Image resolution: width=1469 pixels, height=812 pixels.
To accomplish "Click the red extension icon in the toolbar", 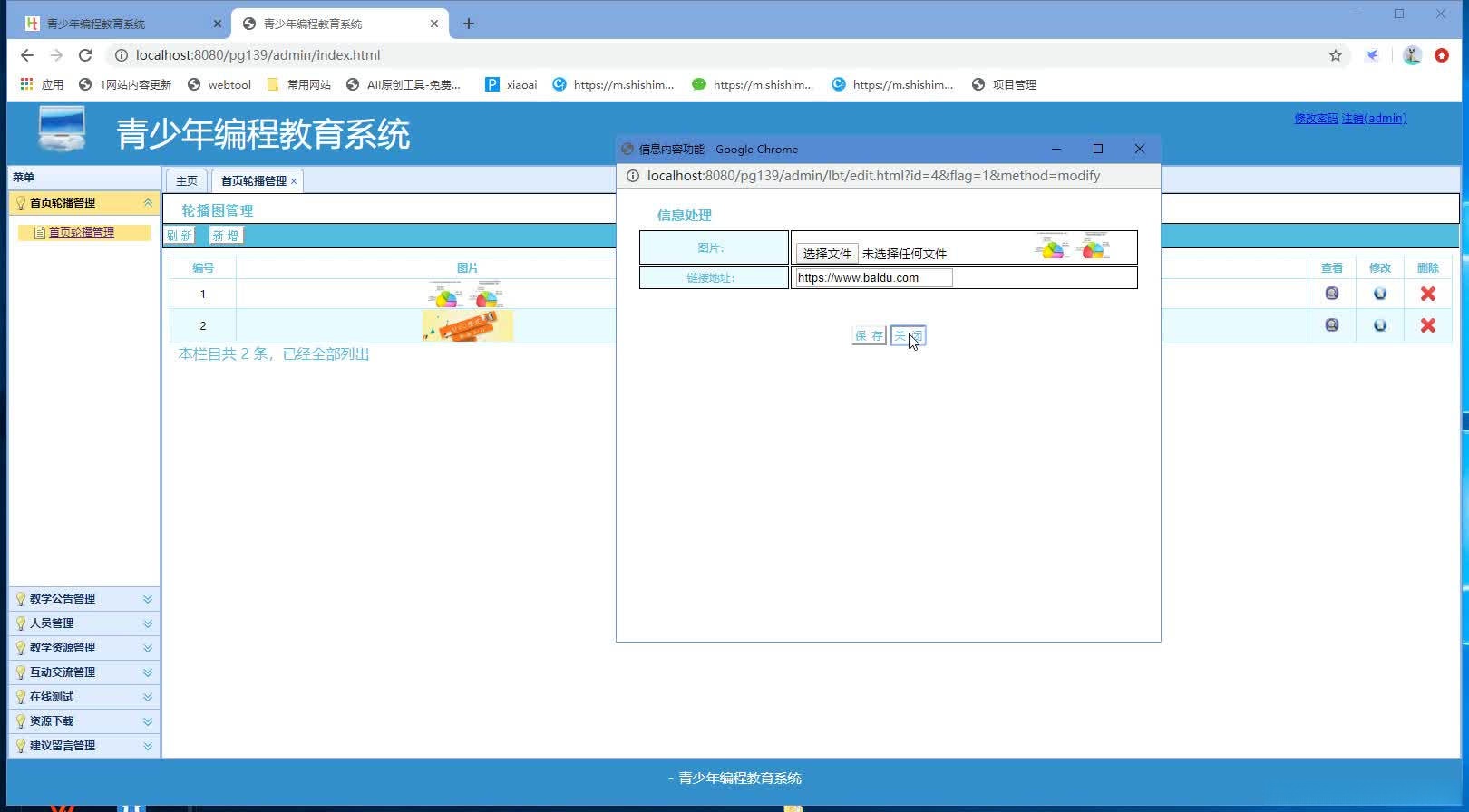I will click(x=1442, y=55).
